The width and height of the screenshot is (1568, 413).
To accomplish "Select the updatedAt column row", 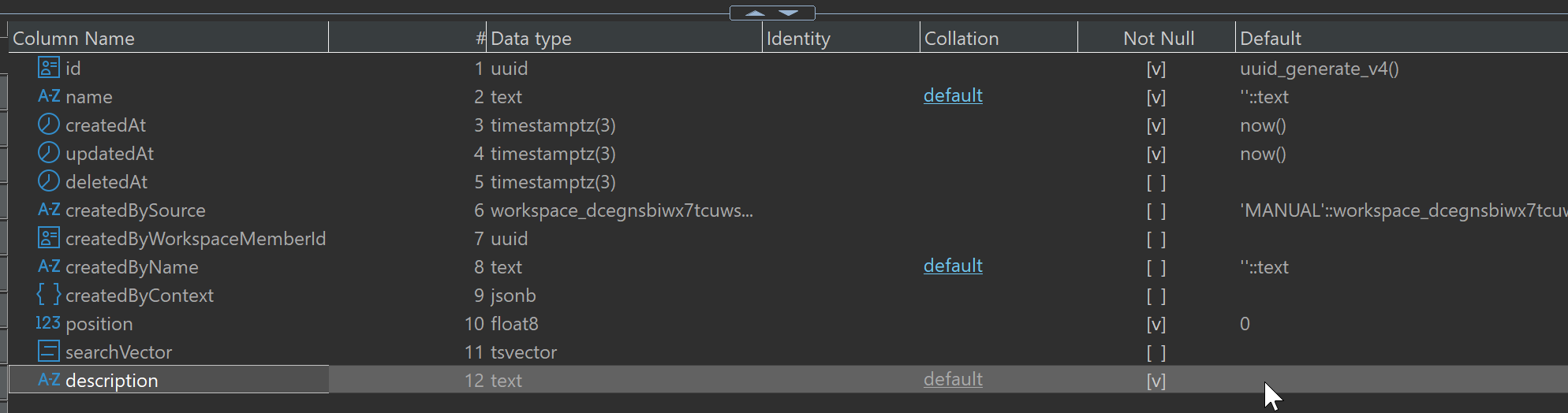I will [110, 154].
